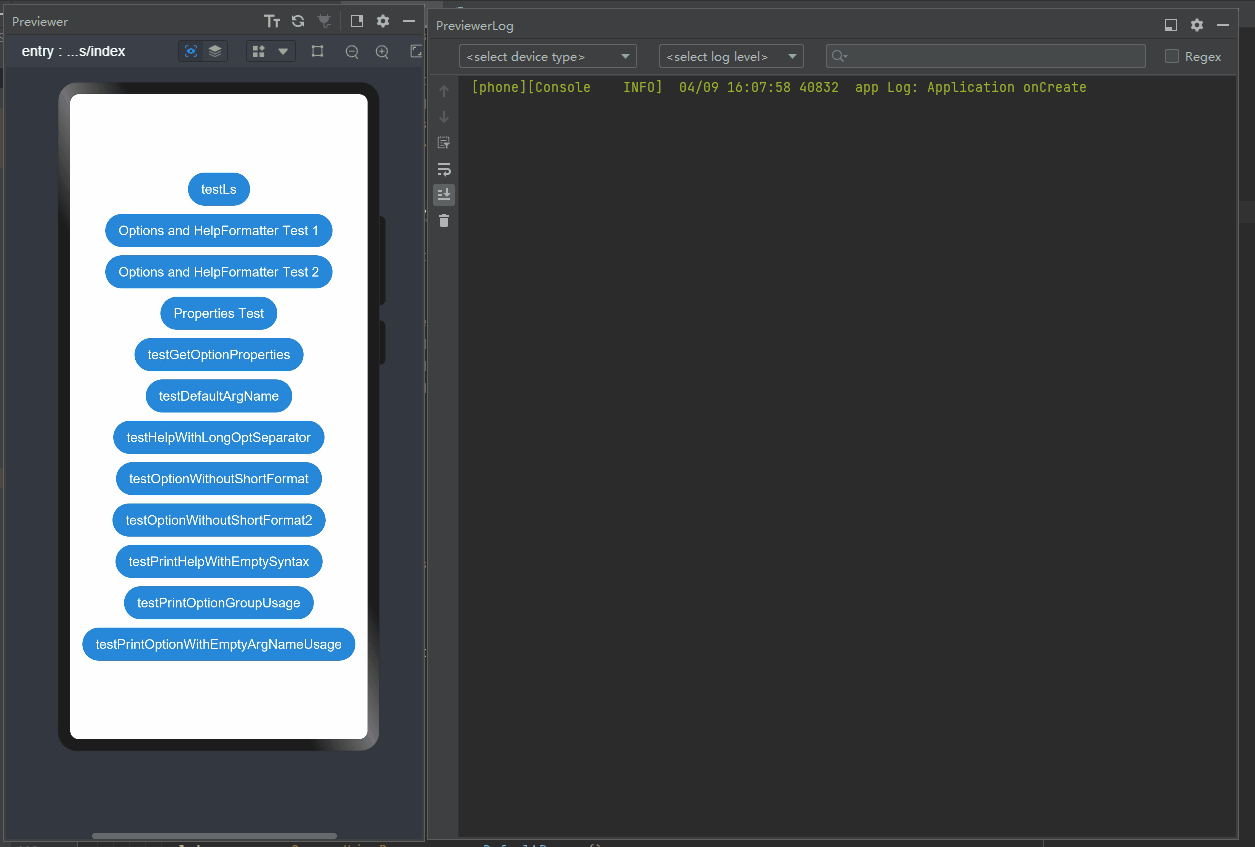Click the zoom in magnifier icon
This screenshot has height=847, width=1255.
pyautogui.click(x=382, y=52)
